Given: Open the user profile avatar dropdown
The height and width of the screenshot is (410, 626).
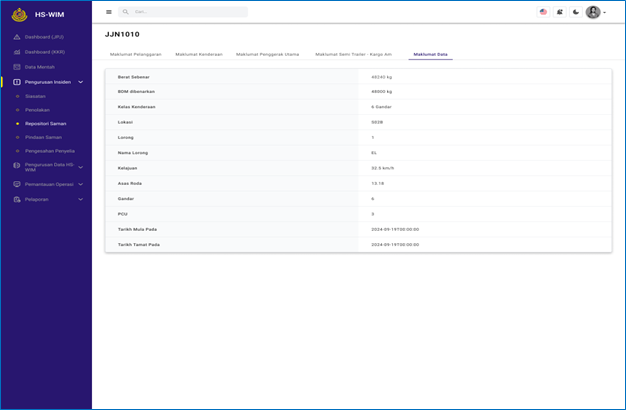Looking at the screenshot, I should point(594,12).
